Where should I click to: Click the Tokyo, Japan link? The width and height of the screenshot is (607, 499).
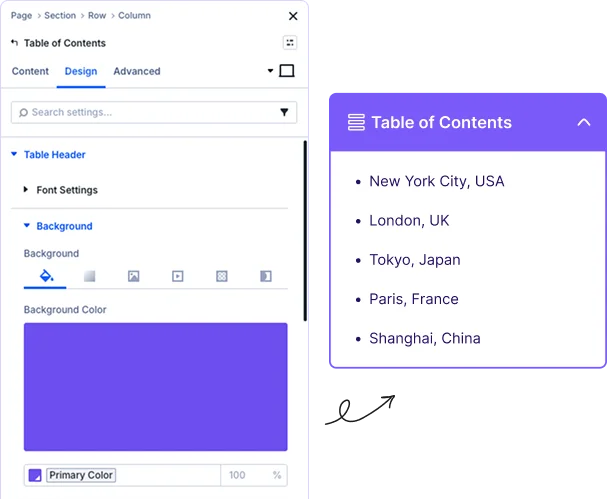414,260
